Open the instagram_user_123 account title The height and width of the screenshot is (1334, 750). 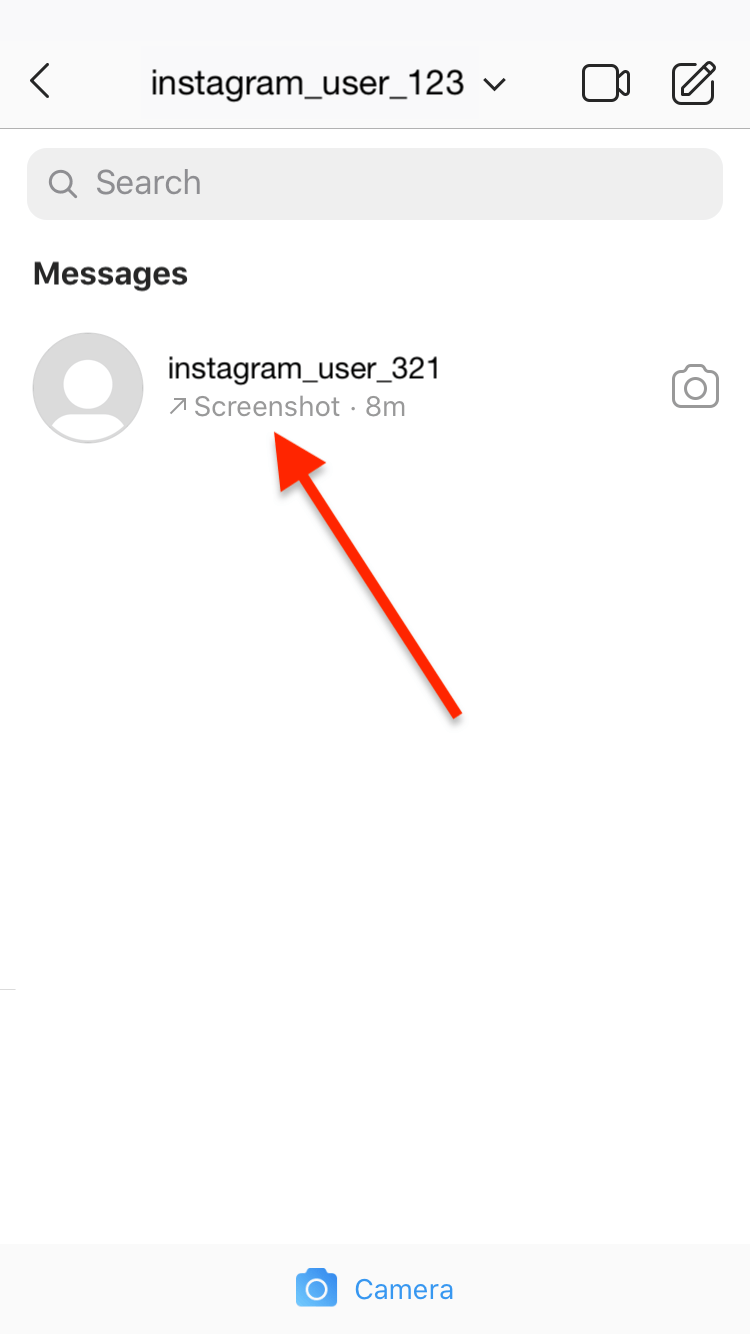pos(307,82)
